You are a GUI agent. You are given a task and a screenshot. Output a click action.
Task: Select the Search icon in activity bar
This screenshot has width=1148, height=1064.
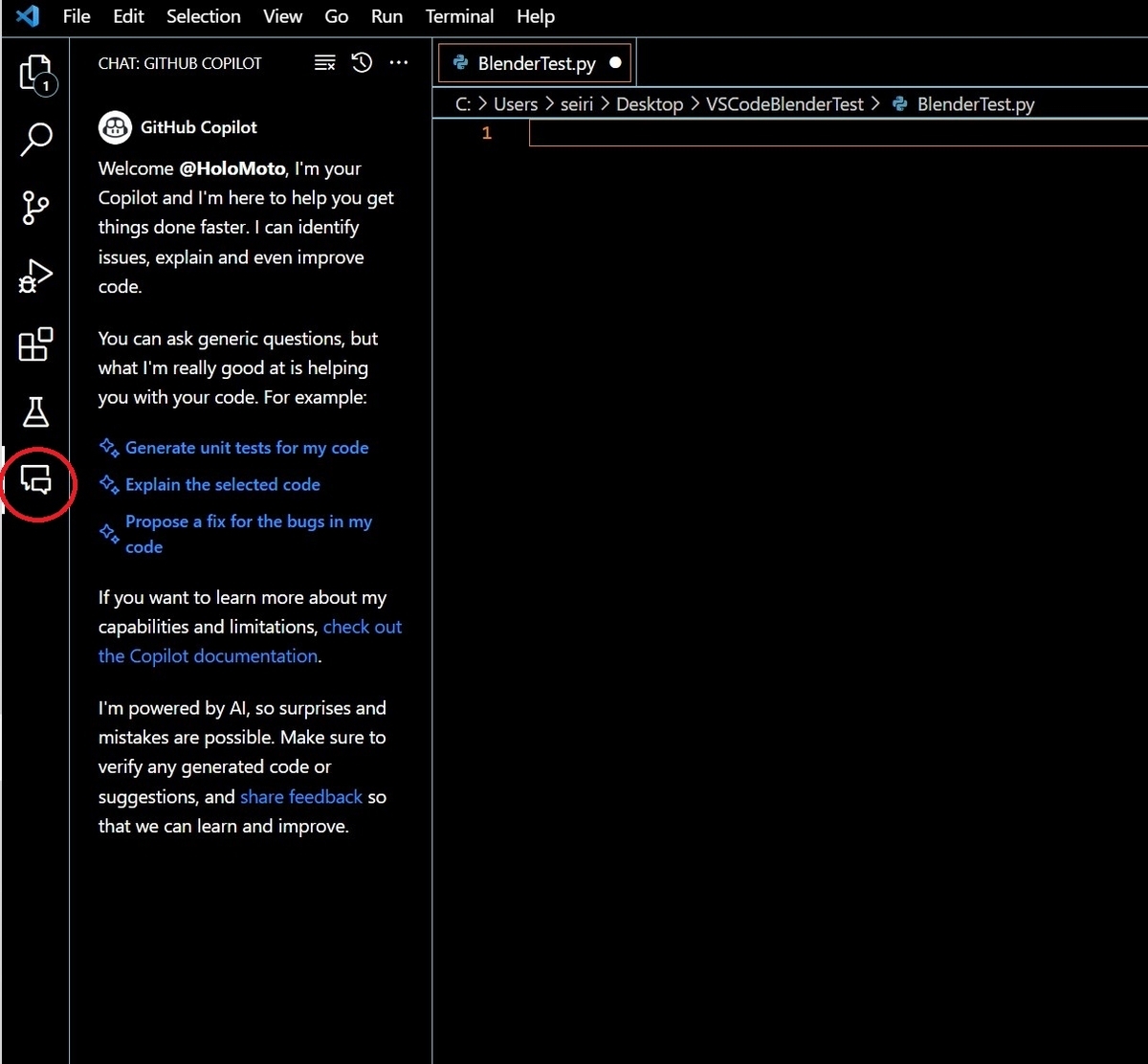[35, 140]
